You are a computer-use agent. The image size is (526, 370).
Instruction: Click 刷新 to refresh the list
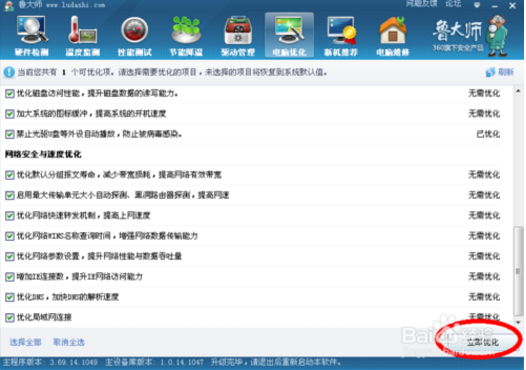499,72
